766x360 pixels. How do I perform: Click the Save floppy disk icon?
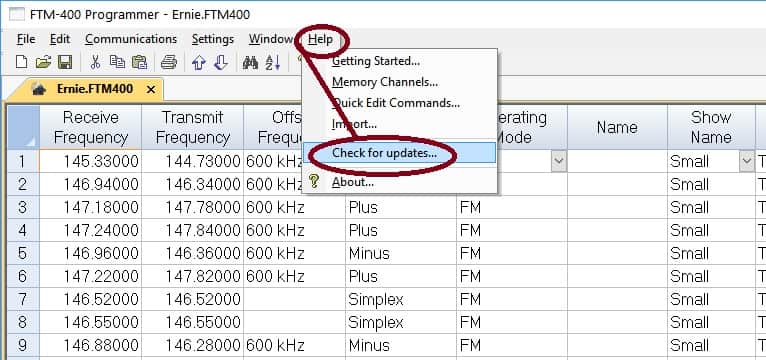(64, 62)
